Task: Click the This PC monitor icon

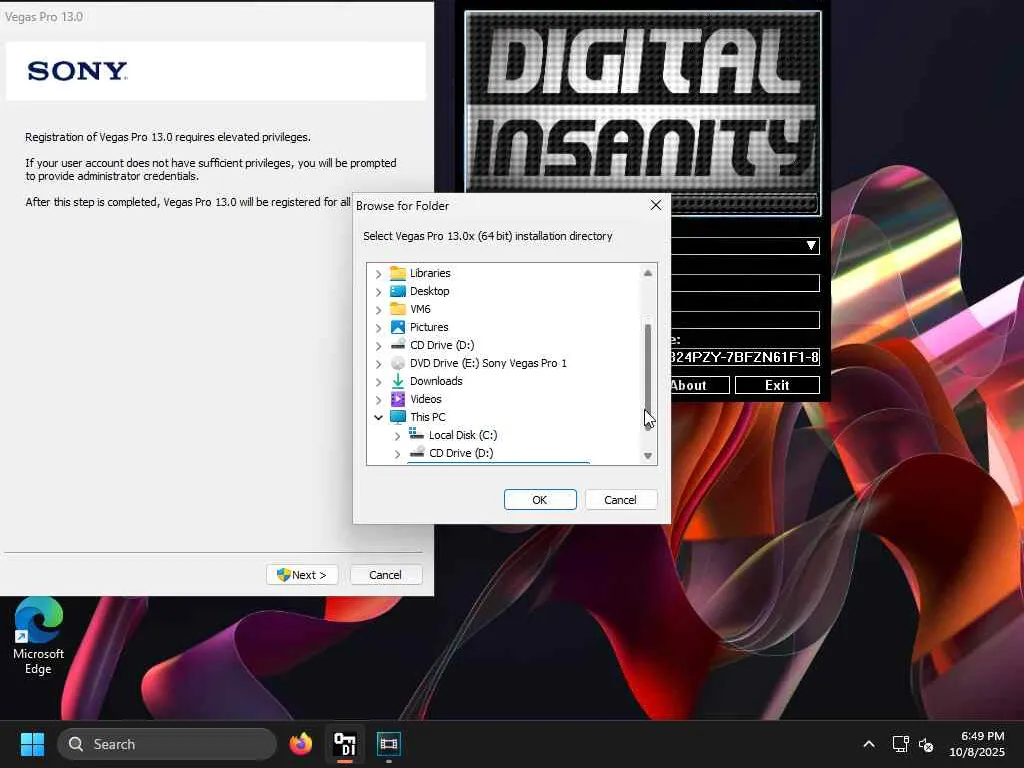Action: click(x=398, y=417)
